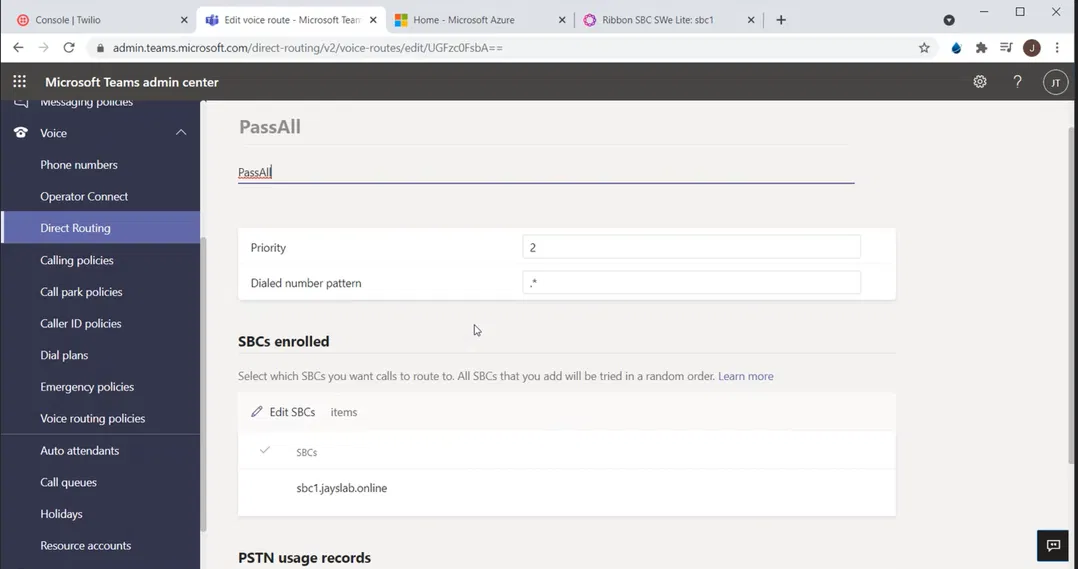This screenshot has height=569, width=1078.
Task: Open Teams admin settings gear
Action: click(x=980, y=82)
